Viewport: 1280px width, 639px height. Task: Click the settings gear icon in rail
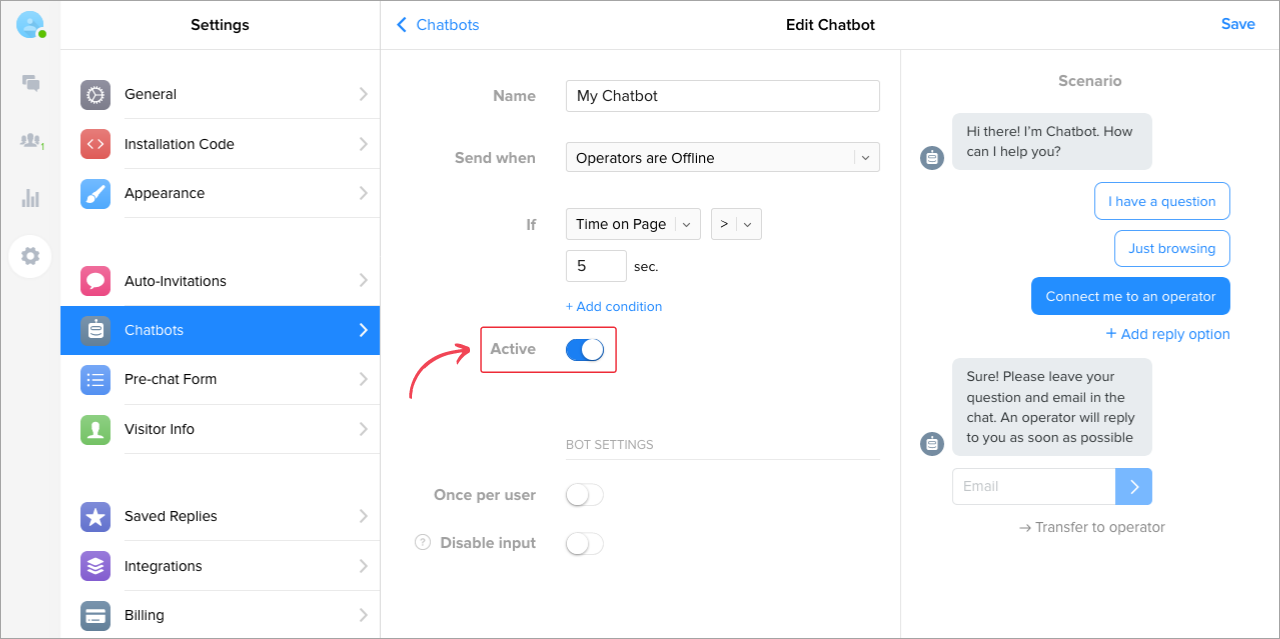[30, 256]
